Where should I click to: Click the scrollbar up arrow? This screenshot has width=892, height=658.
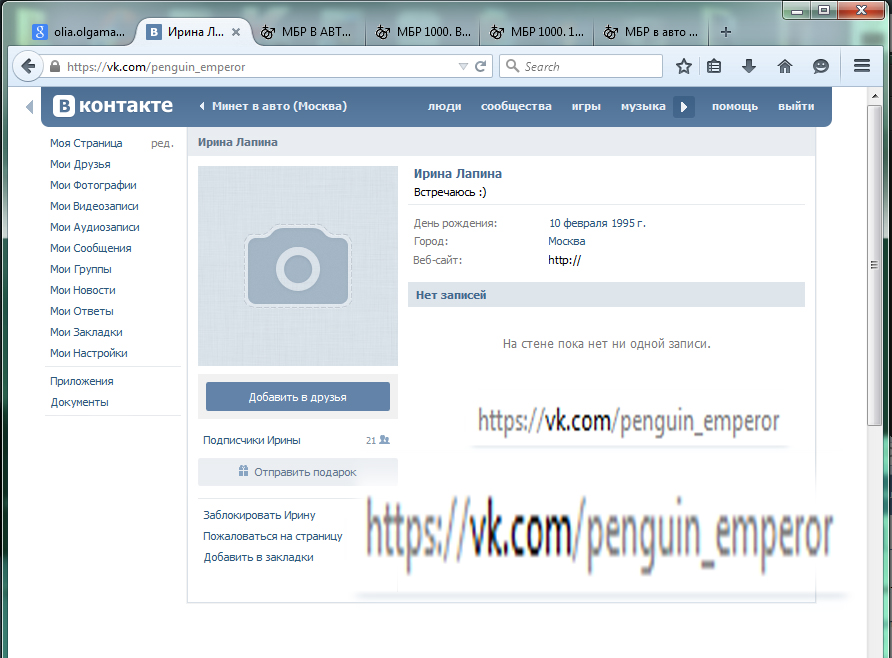pyautogui.click(x=874, y=96)
